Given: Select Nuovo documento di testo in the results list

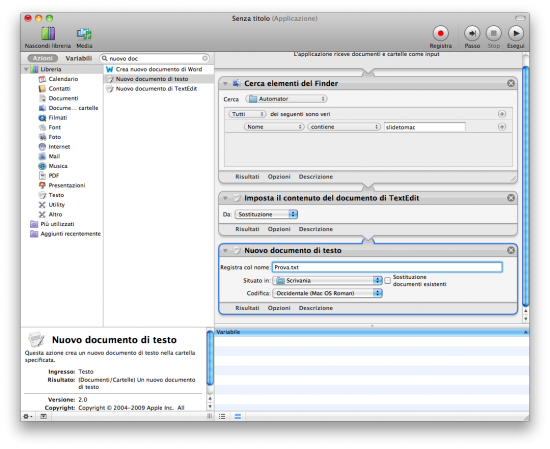Looking at the screenshot, I should tap(159, 79).
